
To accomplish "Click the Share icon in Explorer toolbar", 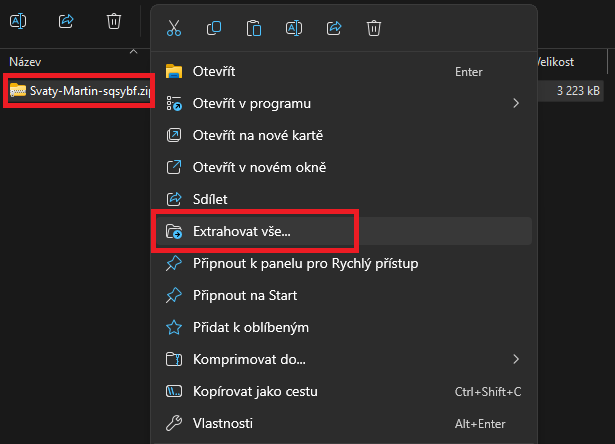I will [x=67, y=20].
